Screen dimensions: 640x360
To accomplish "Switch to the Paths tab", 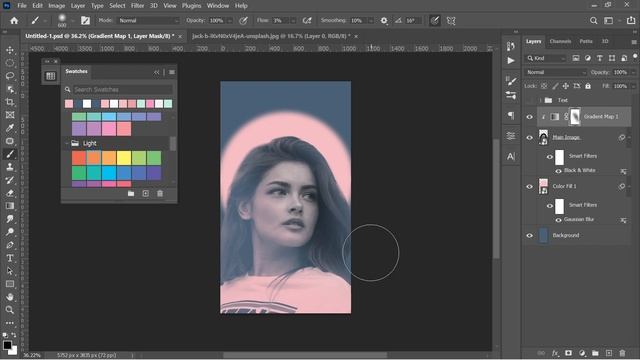I will 586,41.
